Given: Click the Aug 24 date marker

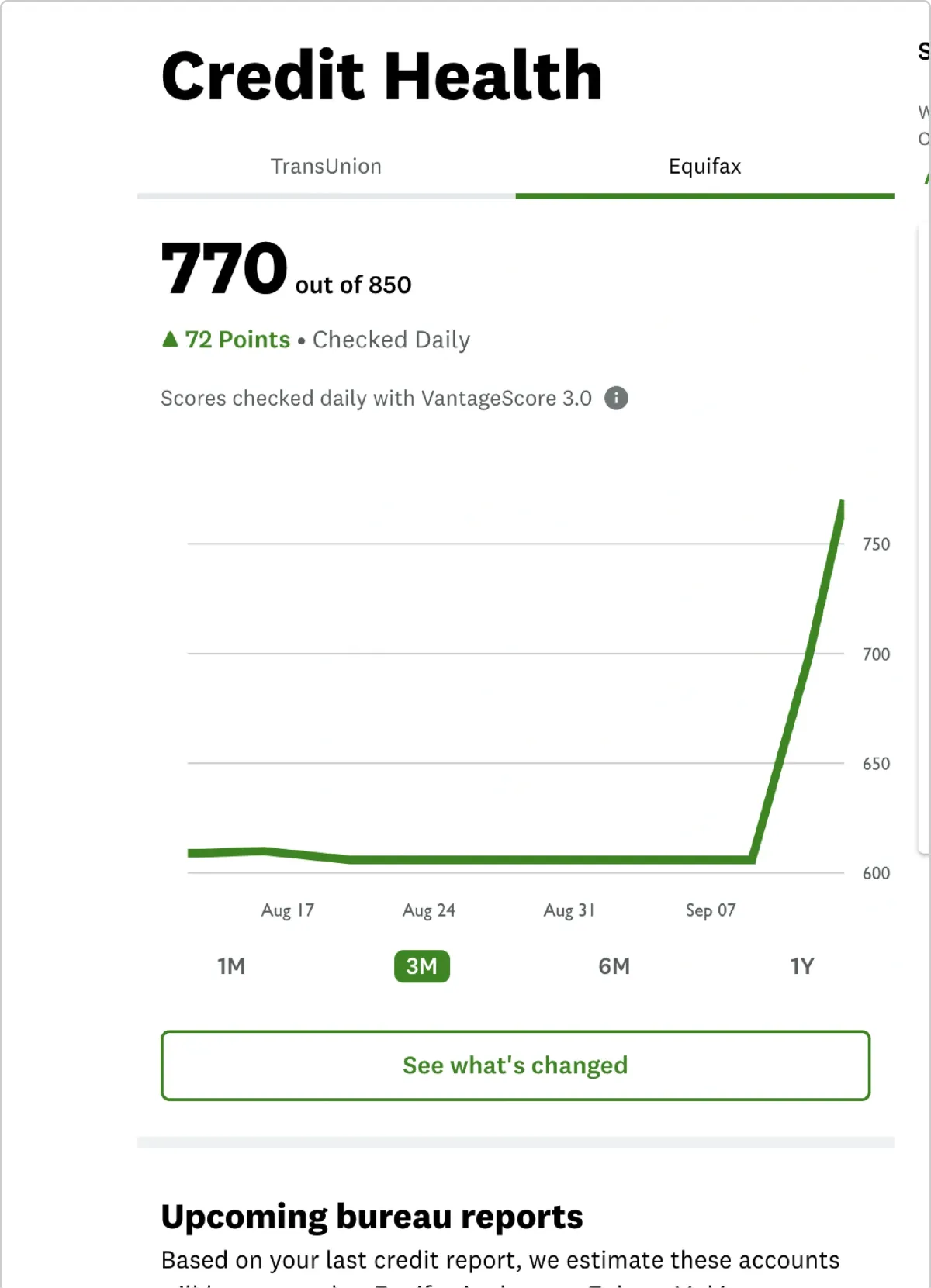Looking at the screenshot, I should pos(429,910).
